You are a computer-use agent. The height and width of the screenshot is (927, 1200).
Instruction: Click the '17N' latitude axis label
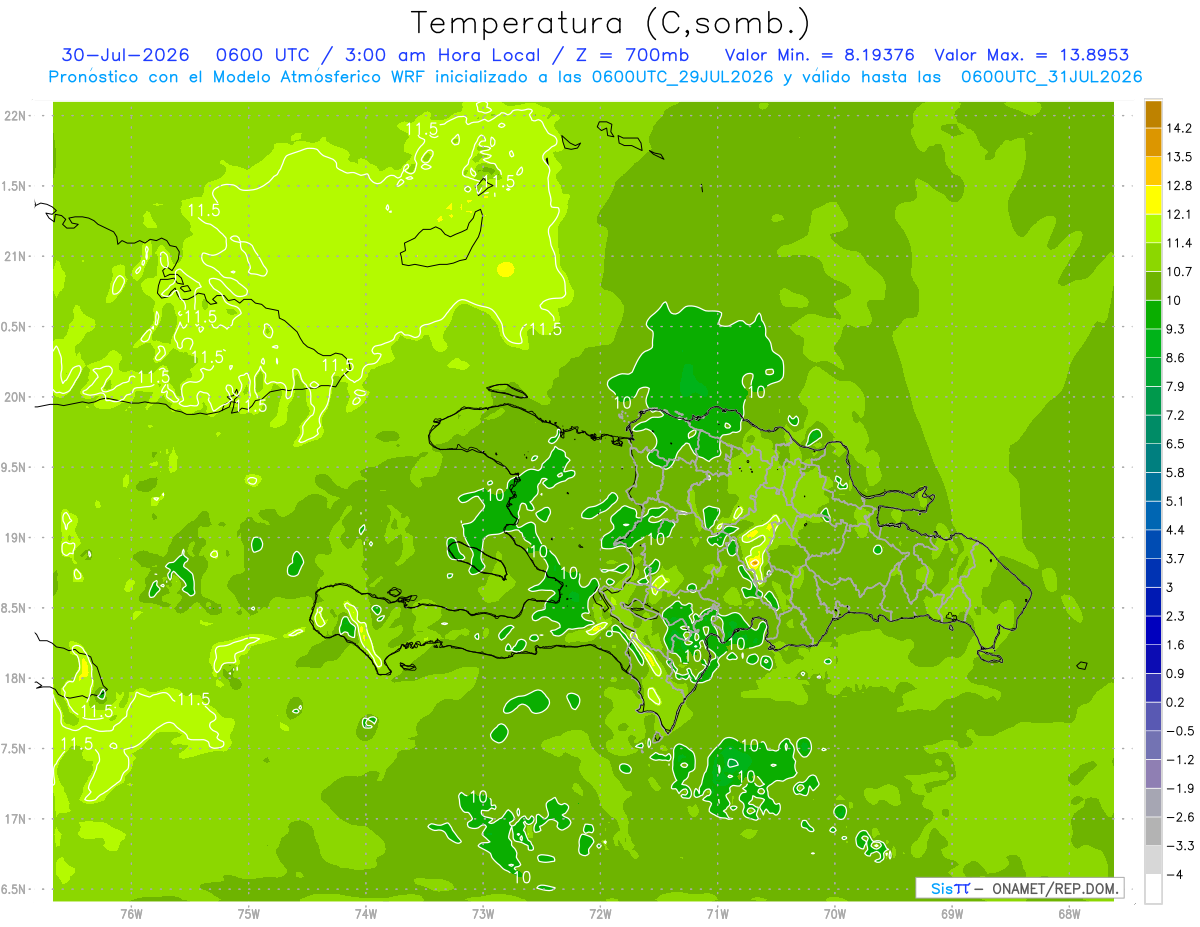coord(15,819)
